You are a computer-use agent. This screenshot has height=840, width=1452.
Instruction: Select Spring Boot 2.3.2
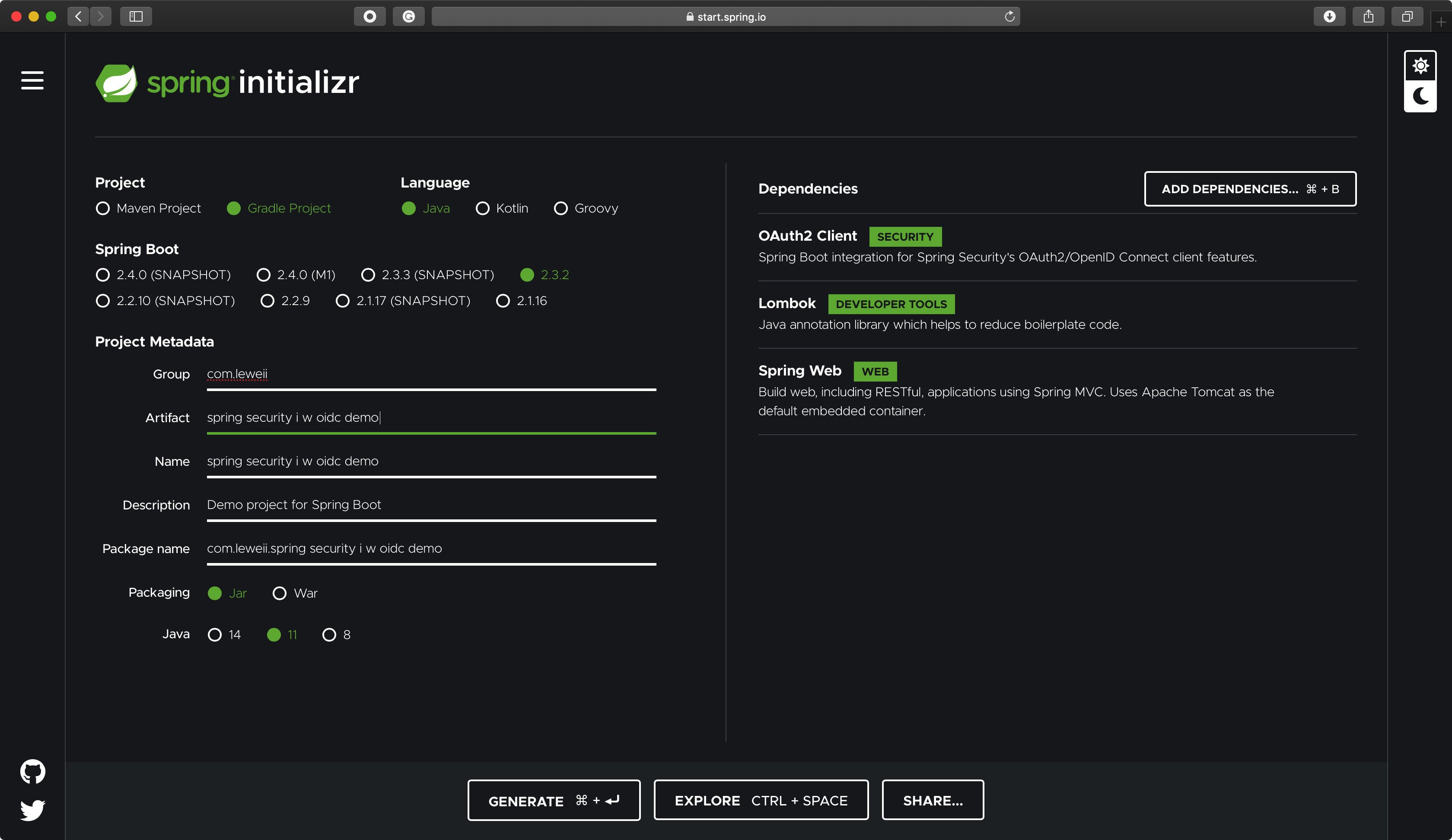tap(544, 275)
